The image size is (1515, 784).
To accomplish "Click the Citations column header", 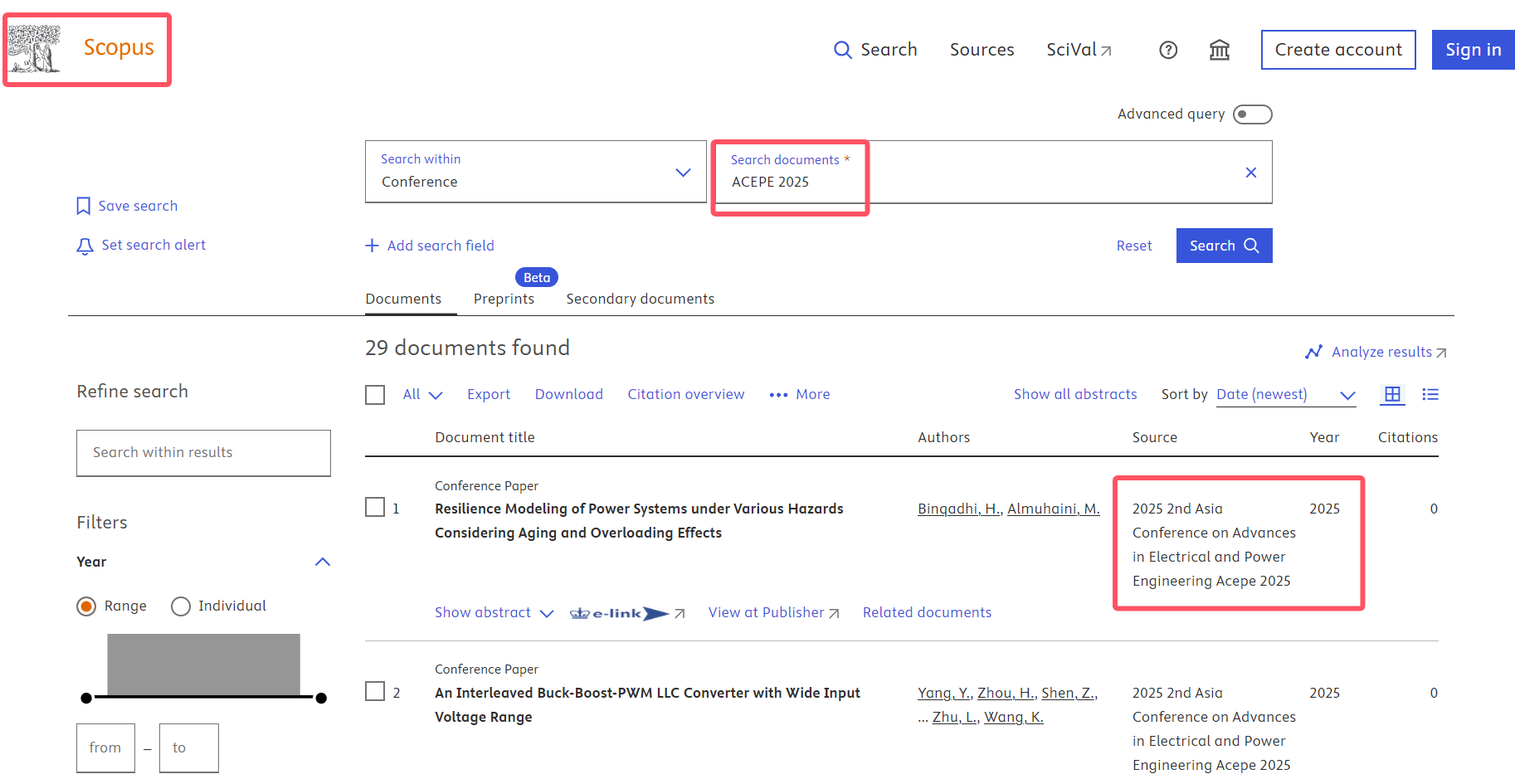I will pyautogui.click(x=1408, y=438).
